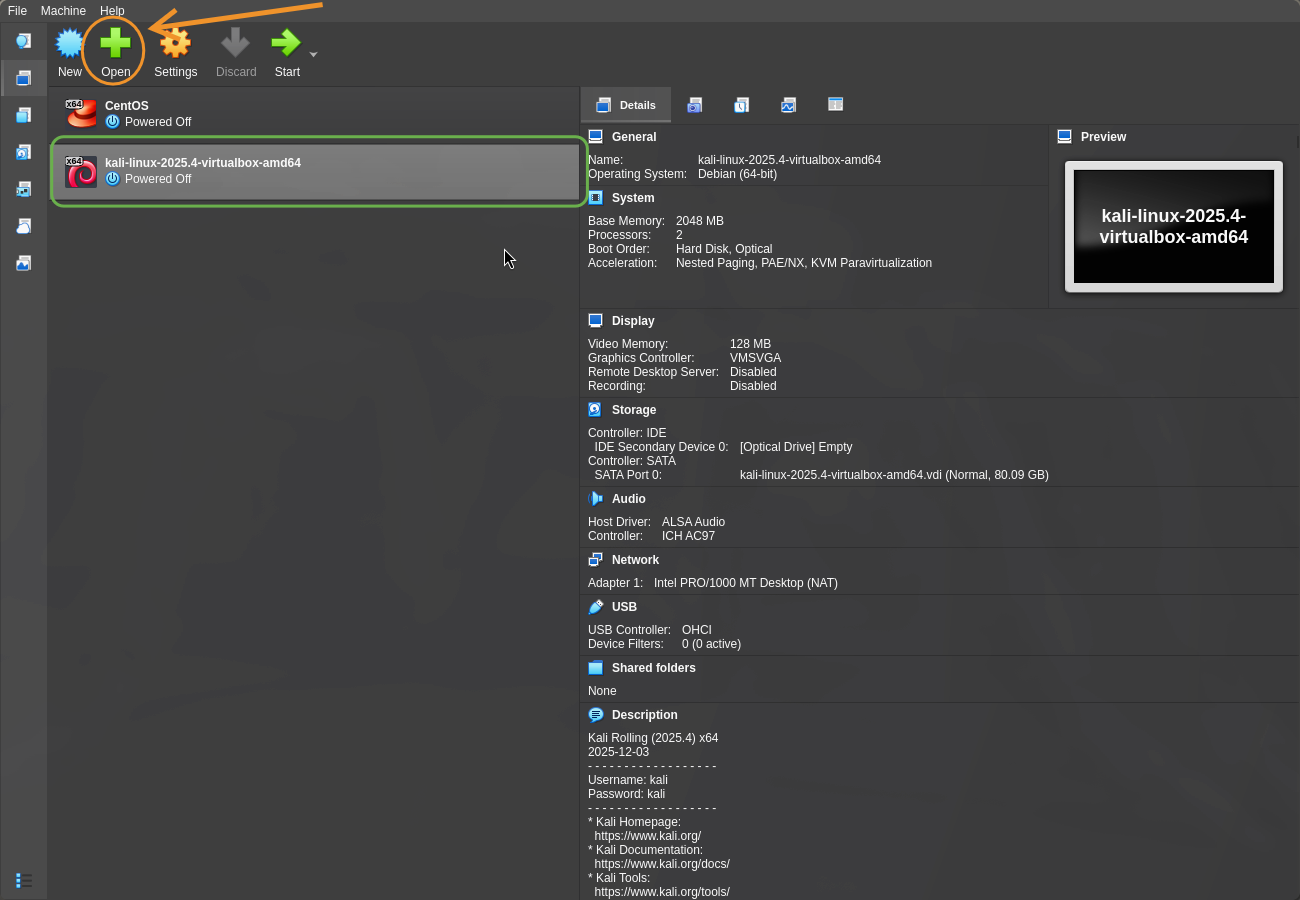Click the 128 MB video memory value
Viewport: 1300px width, 900px height.
pyautogui.click(x=750, y=344)
